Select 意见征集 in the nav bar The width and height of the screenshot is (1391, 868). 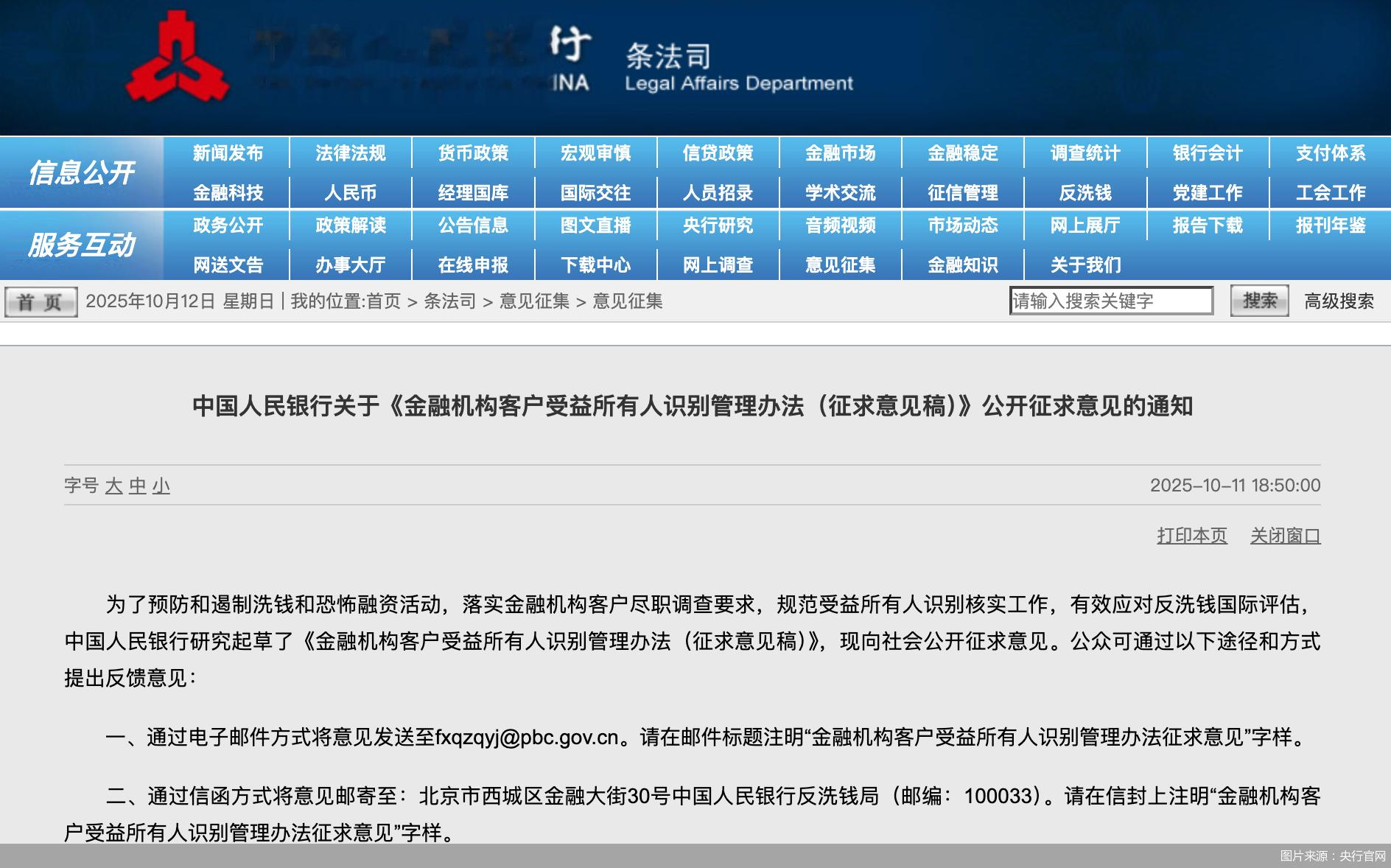(x=840, y=265)
